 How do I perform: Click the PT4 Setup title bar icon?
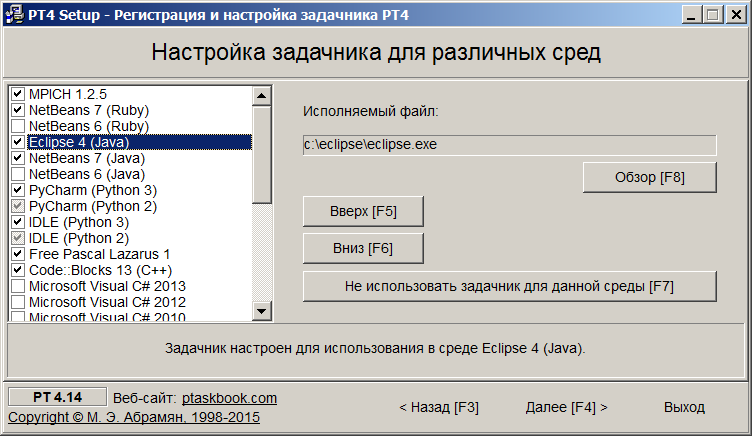click(14, 14)
